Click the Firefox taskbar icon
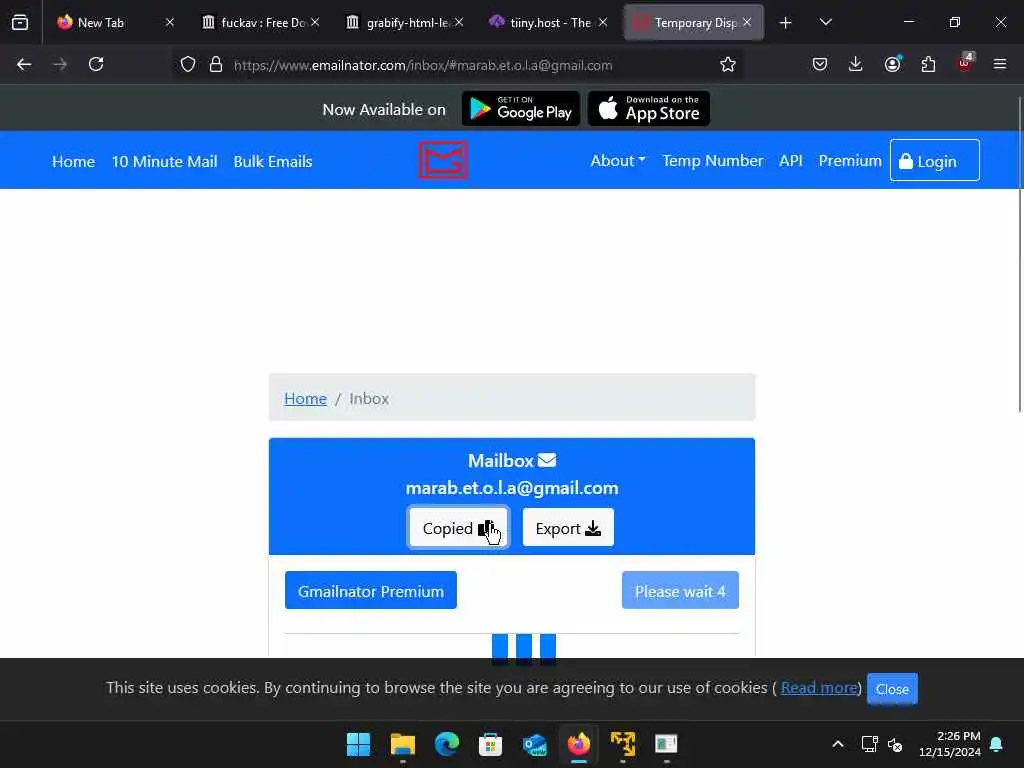The height and width of the screenshot is (768, 1024). click(x=579, y=744)
